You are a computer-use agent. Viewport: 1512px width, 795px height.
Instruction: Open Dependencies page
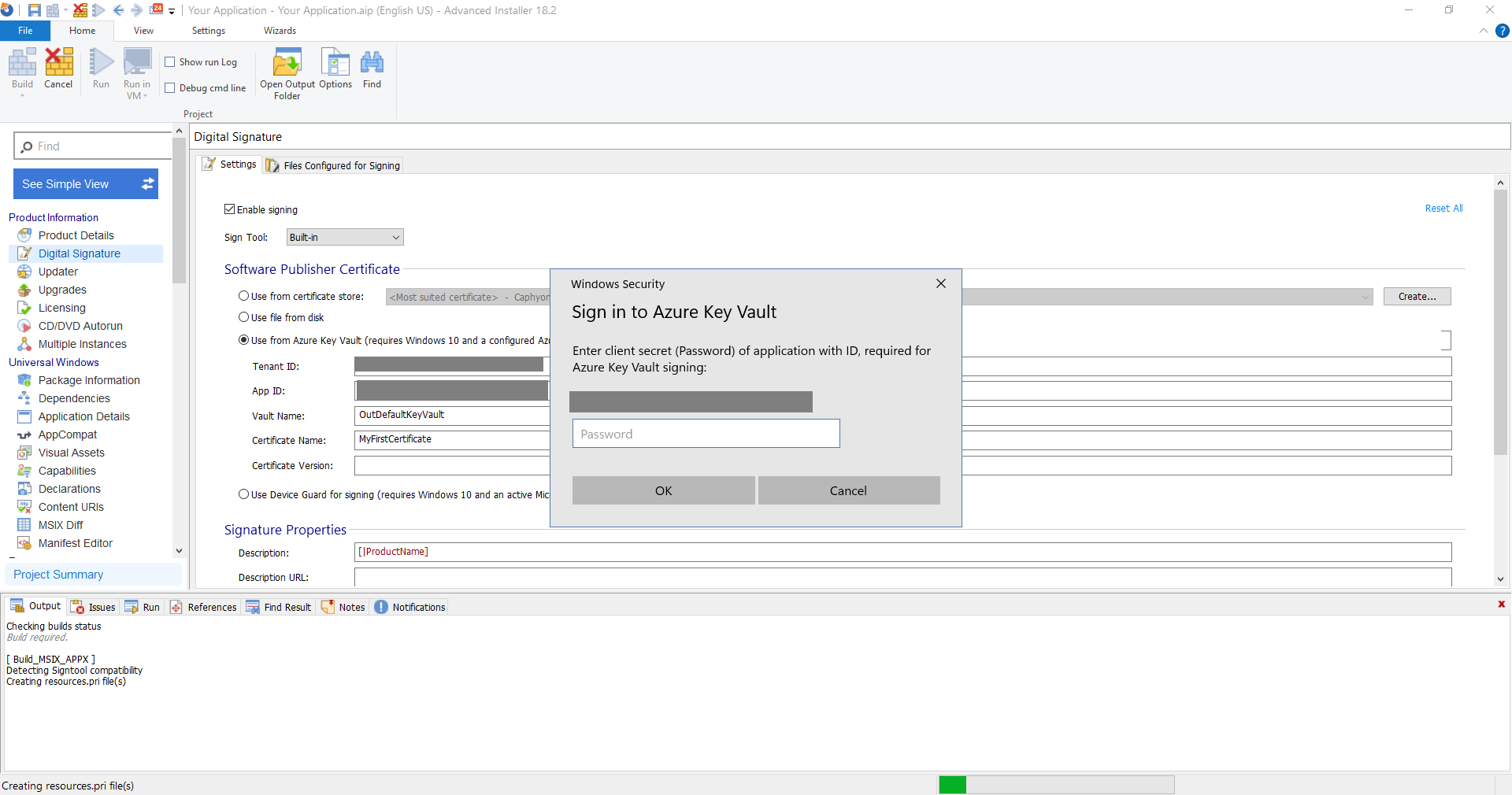74,398
